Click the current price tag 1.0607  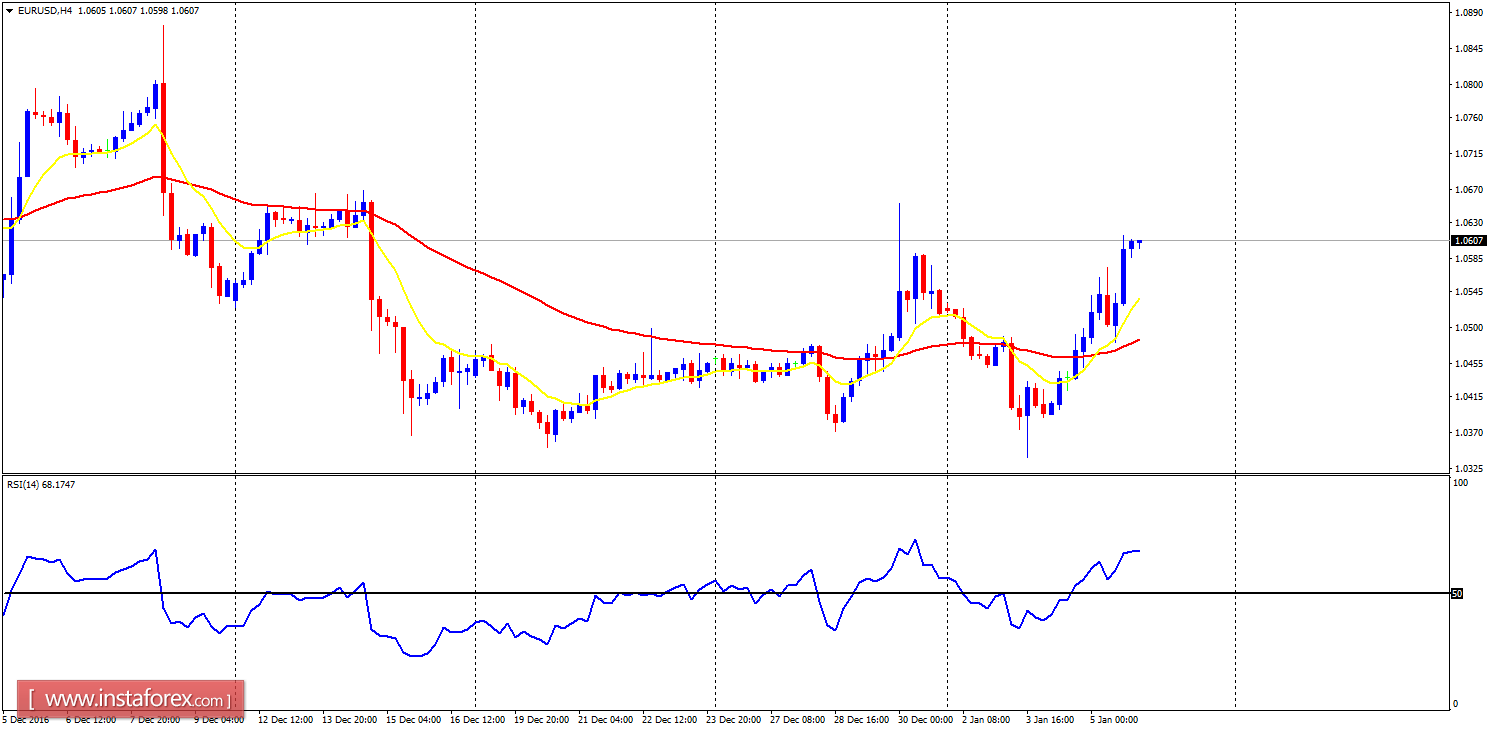[1467, 239]
